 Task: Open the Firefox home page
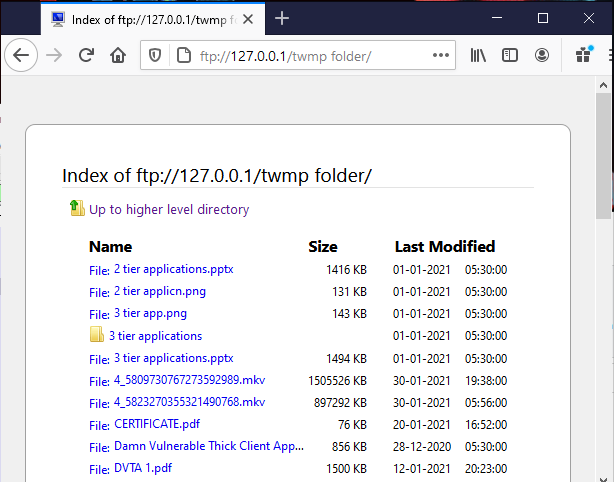[x=118, y=55]
